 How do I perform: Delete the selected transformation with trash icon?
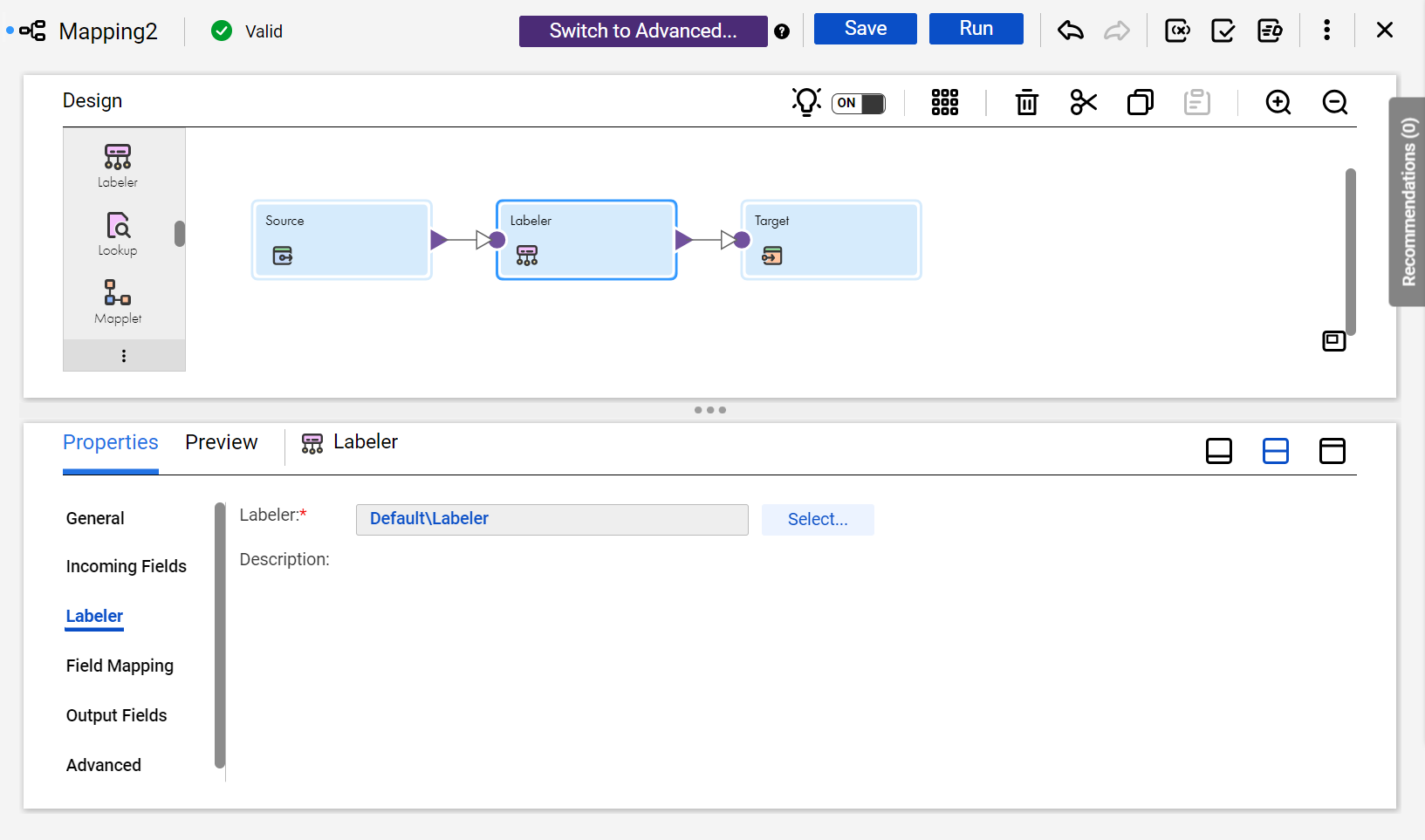pyautogui.click(x=1027, y=102)
